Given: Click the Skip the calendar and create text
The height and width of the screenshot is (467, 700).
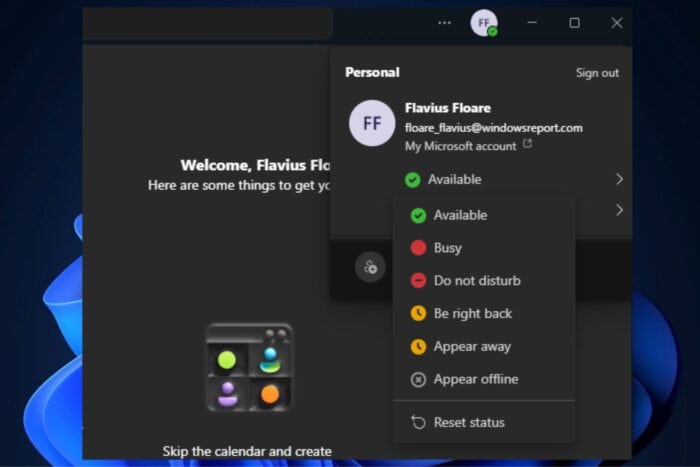Looking at the screenshot, I should 247,451.
